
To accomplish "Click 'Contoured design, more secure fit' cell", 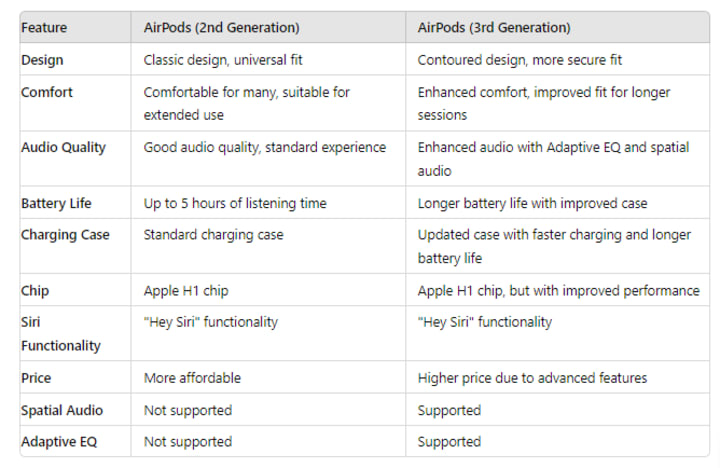I will (520, 60).
